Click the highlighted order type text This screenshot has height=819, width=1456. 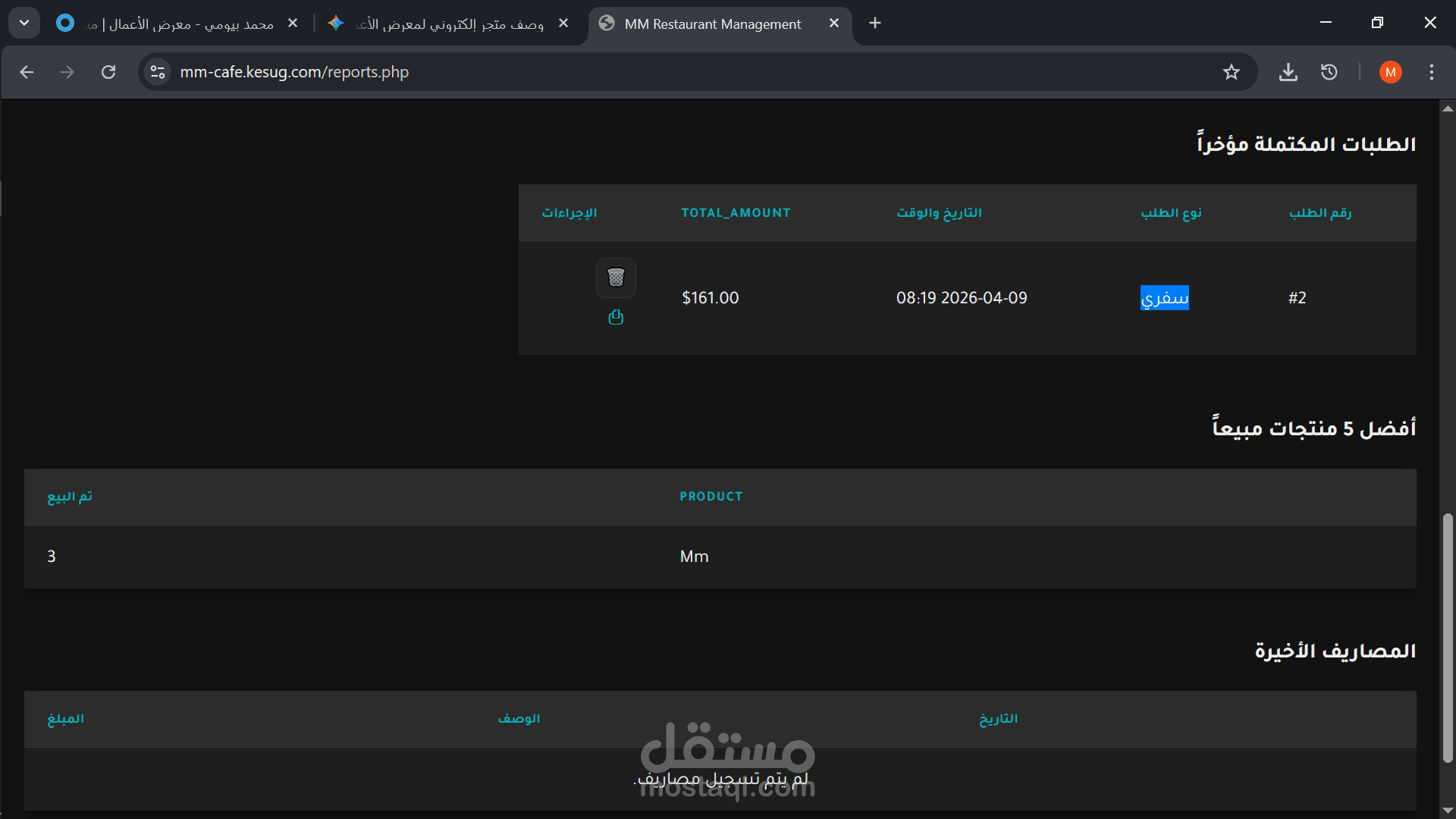tap(1164, 298)
